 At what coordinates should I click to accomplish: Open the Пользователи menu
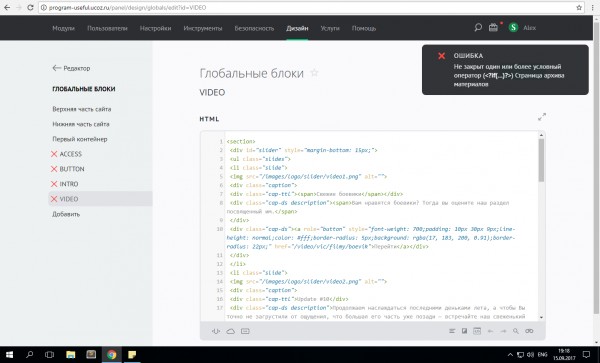107,28
